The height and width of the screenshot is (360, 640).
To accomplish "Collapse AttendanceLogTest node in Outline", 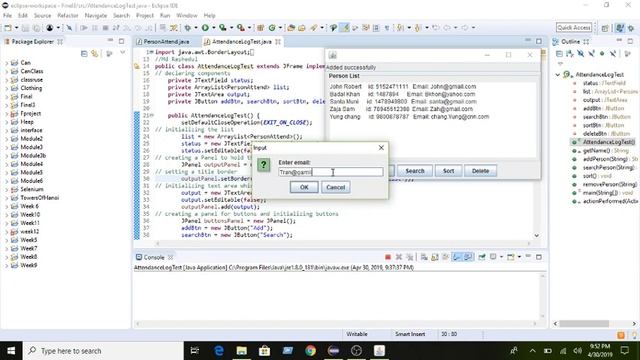I will (x=558, y=75).
